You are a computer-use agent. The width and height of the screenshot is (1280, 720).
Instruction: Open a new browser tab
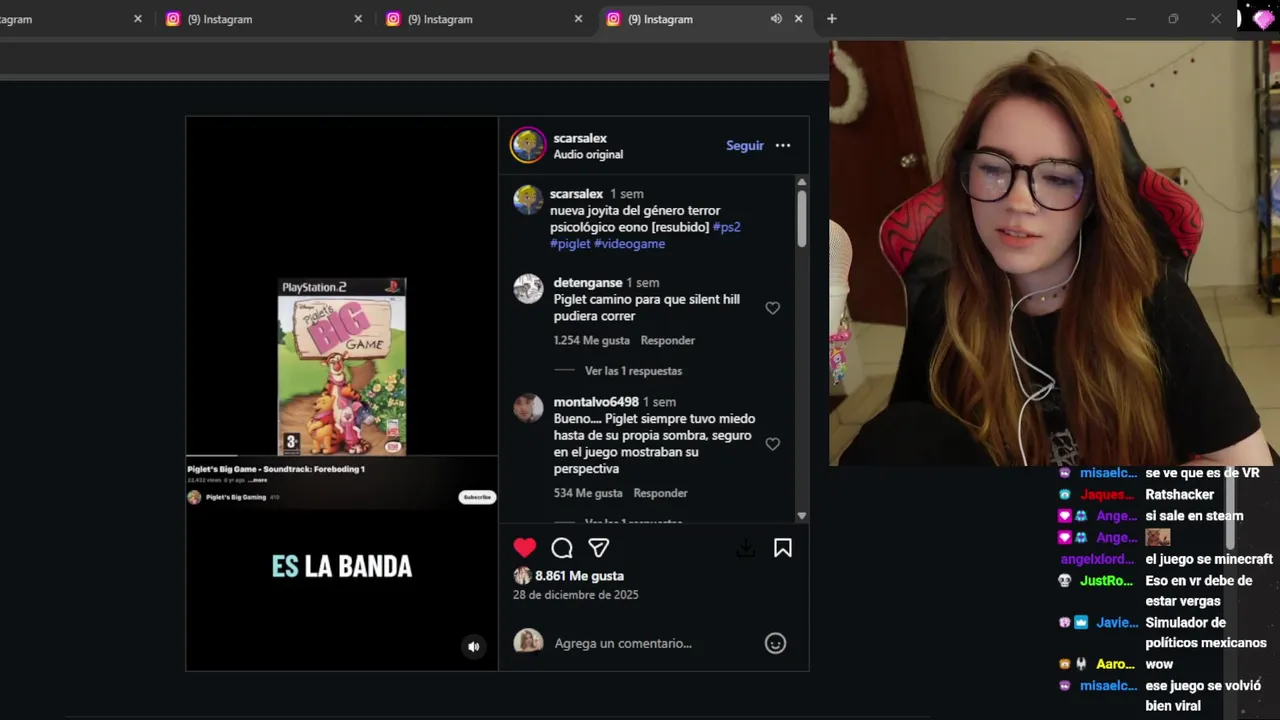831,19
